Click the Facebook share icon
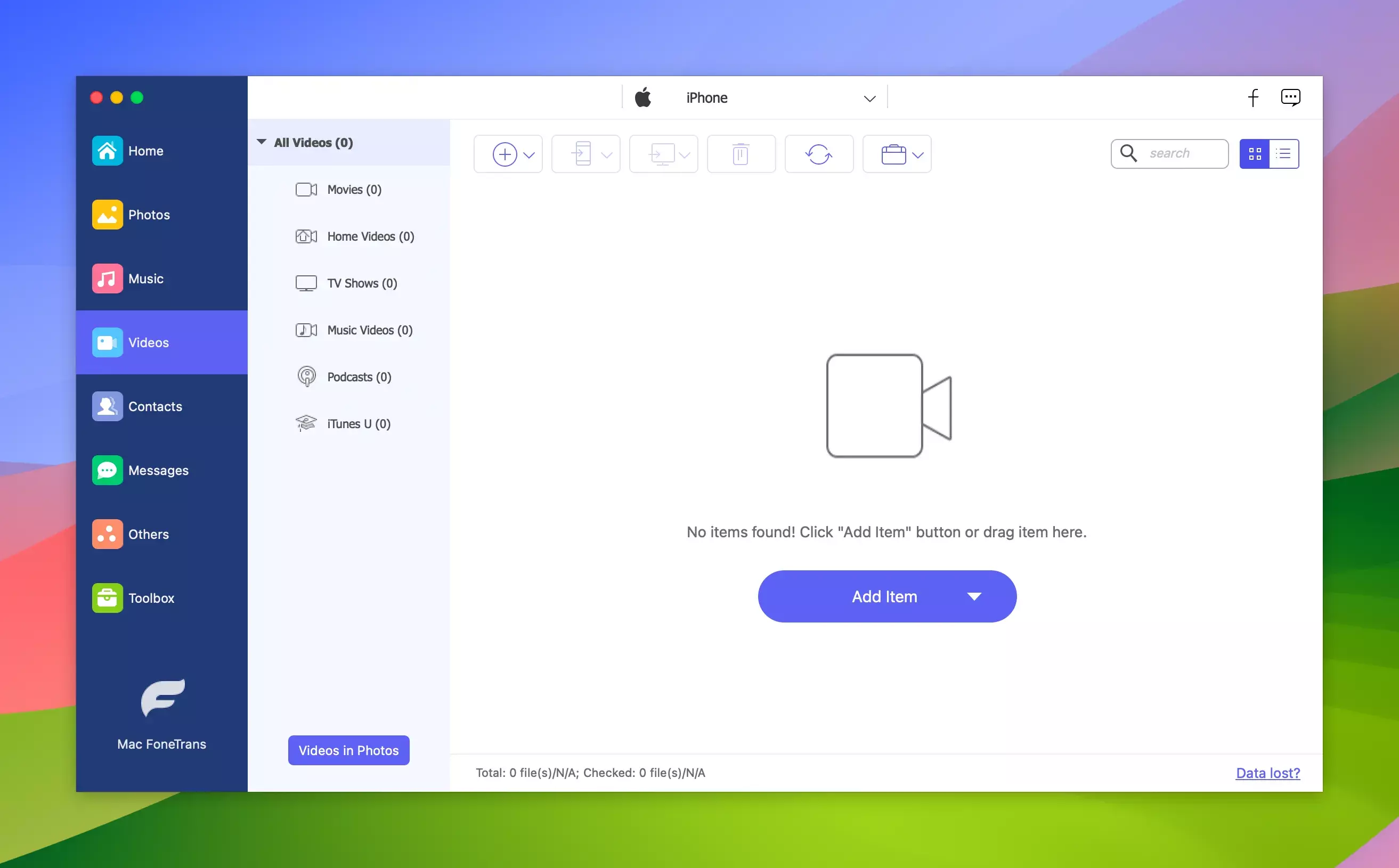 [x=1253, y=97]
